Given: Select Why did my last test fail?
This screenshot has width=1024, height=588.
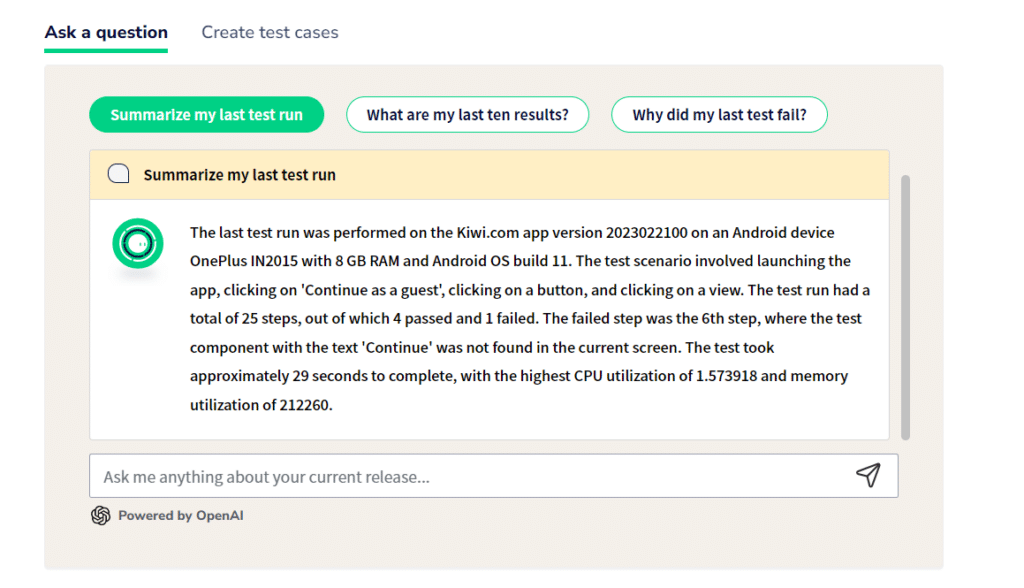Looking at the screenshot, I should pos(719,114).
